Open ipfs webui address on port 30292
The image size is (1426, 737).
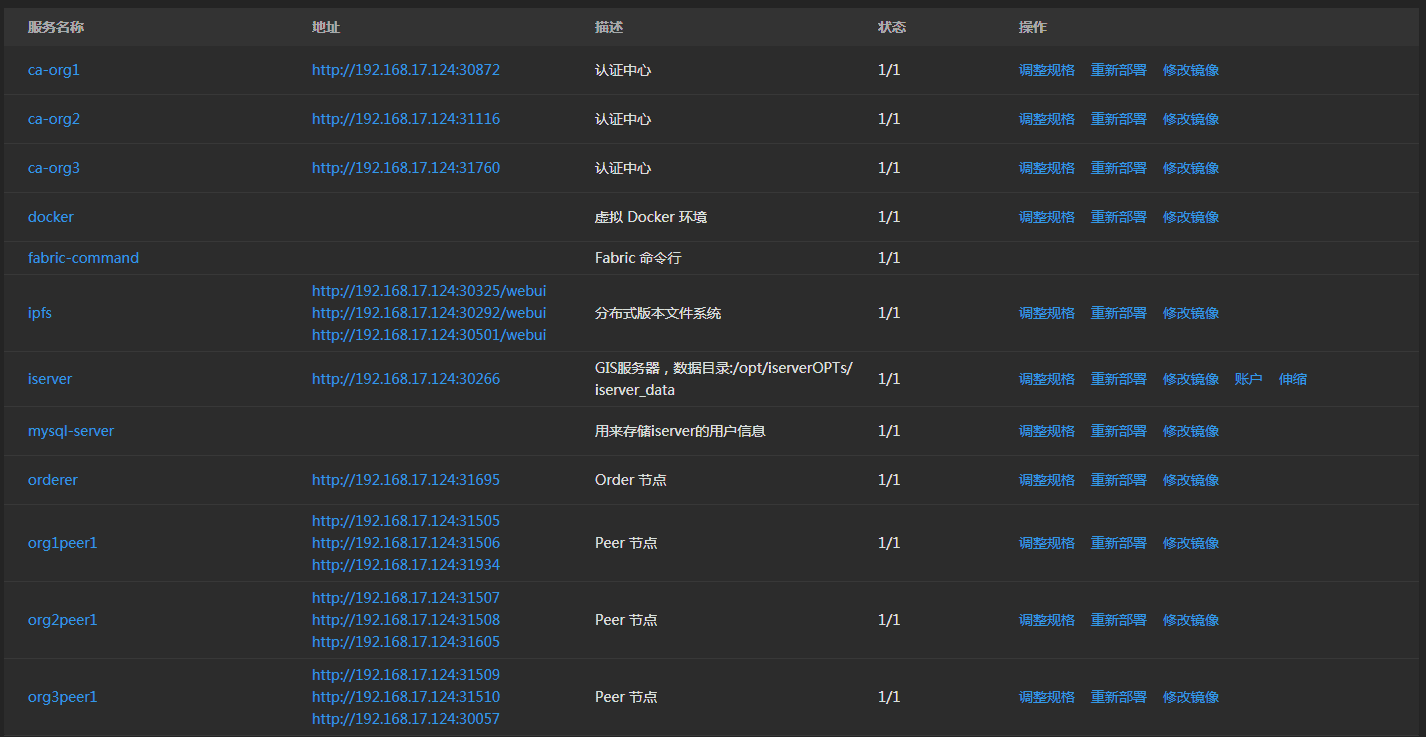428,313
